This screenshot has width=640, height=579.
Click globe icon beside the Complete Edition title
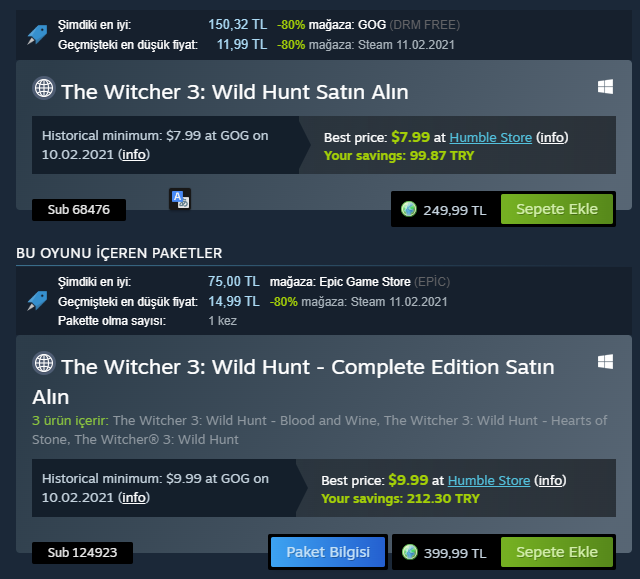pyautogui.click(x=44, y=362)
